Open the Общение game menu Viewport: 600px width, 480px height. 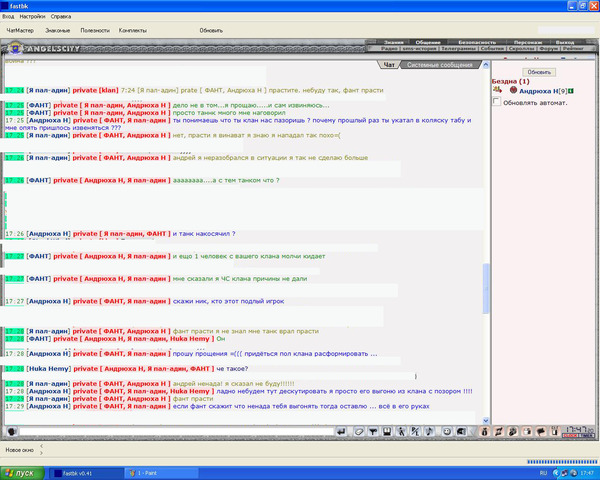(428, 42)
